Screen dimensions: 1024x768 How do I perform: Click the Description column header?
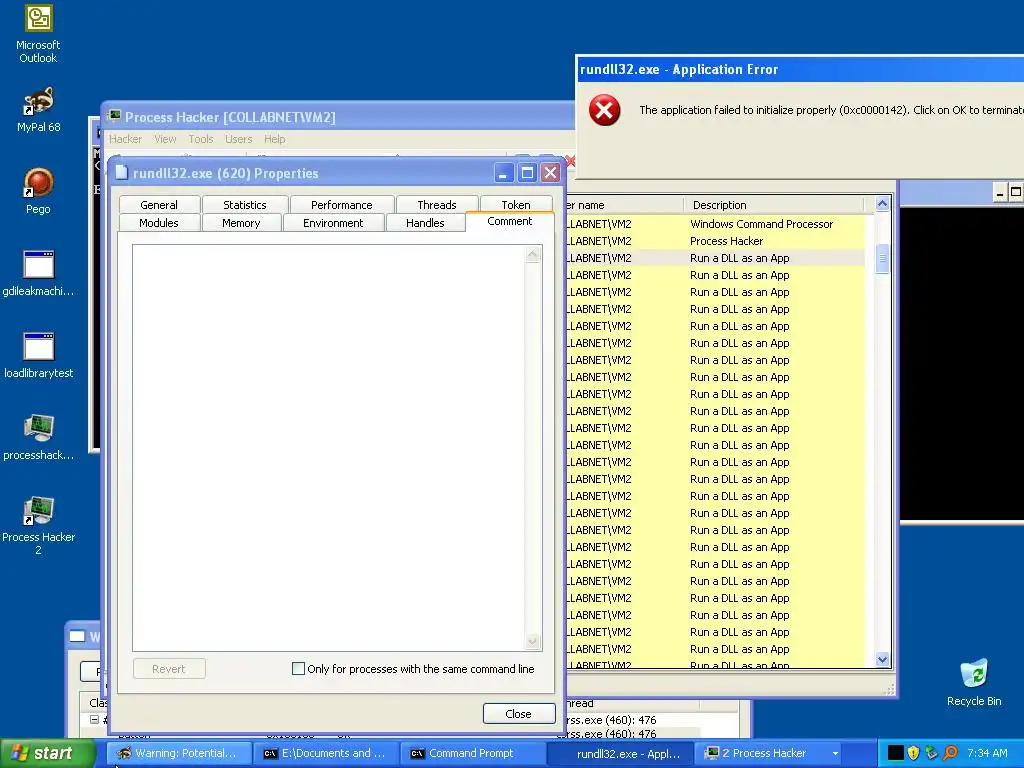773,205
